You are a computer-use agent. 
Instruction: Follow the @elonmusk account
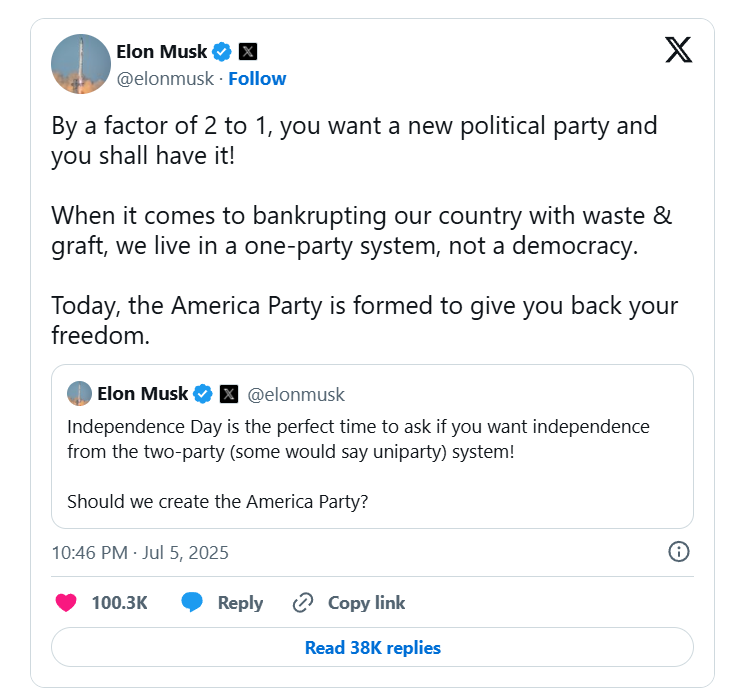(257, 79)
